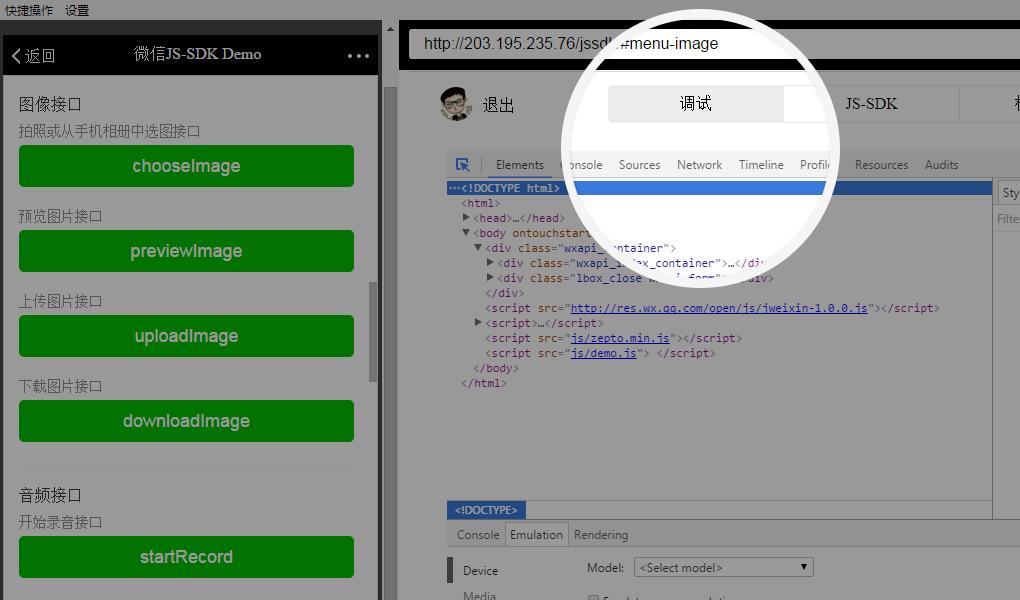The height and width of the screenshot is (600, 1020).
Task: Open the three-dot more menu in header
Action: 358,56
